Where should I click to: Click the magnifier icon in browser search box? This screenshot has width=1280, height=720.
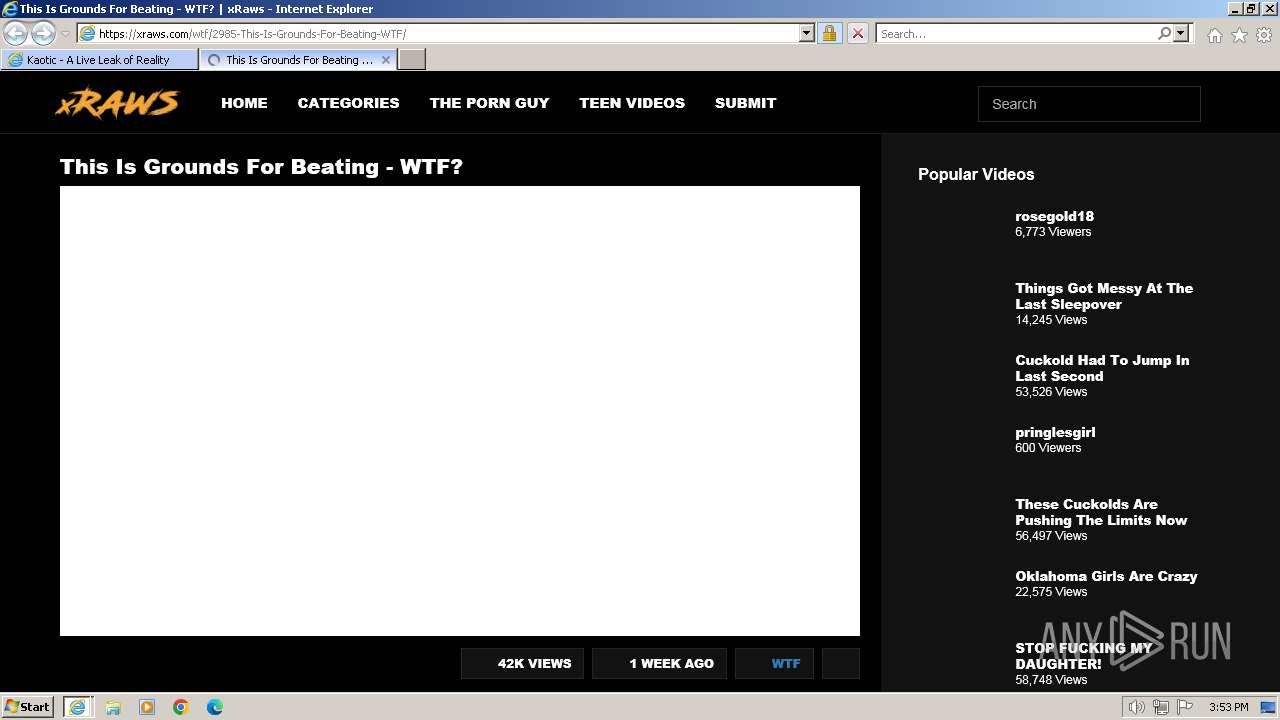tap(1164, 33)
